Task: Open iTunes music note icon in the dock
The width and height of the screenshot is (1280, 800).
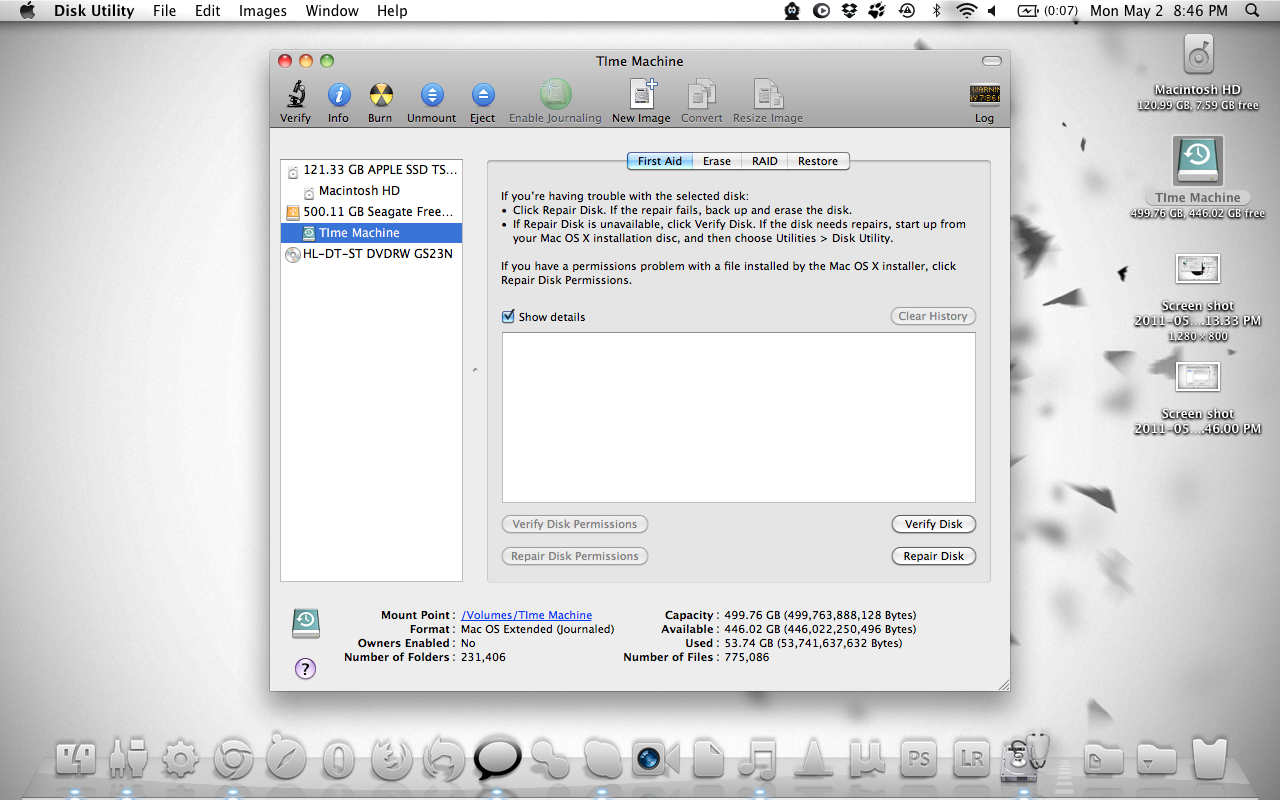Action: [759, 759]
